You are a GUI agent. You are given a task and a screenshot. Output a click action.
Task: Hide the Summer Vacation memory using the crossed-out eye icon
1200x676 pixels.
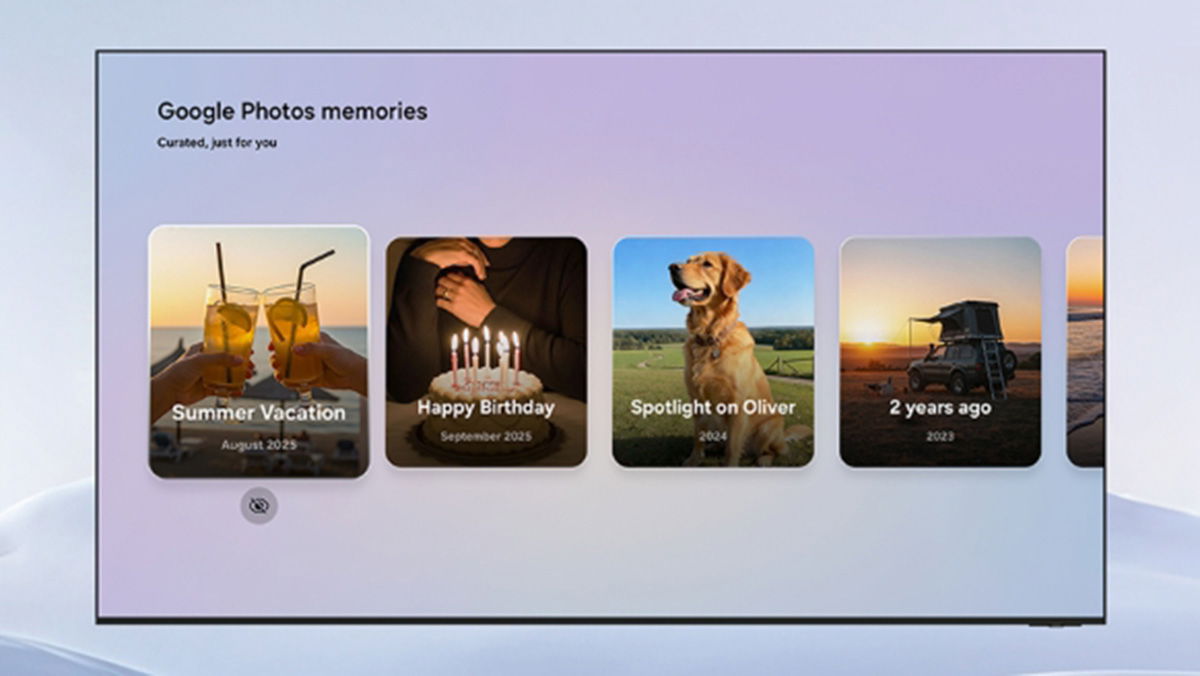point(259,506)
